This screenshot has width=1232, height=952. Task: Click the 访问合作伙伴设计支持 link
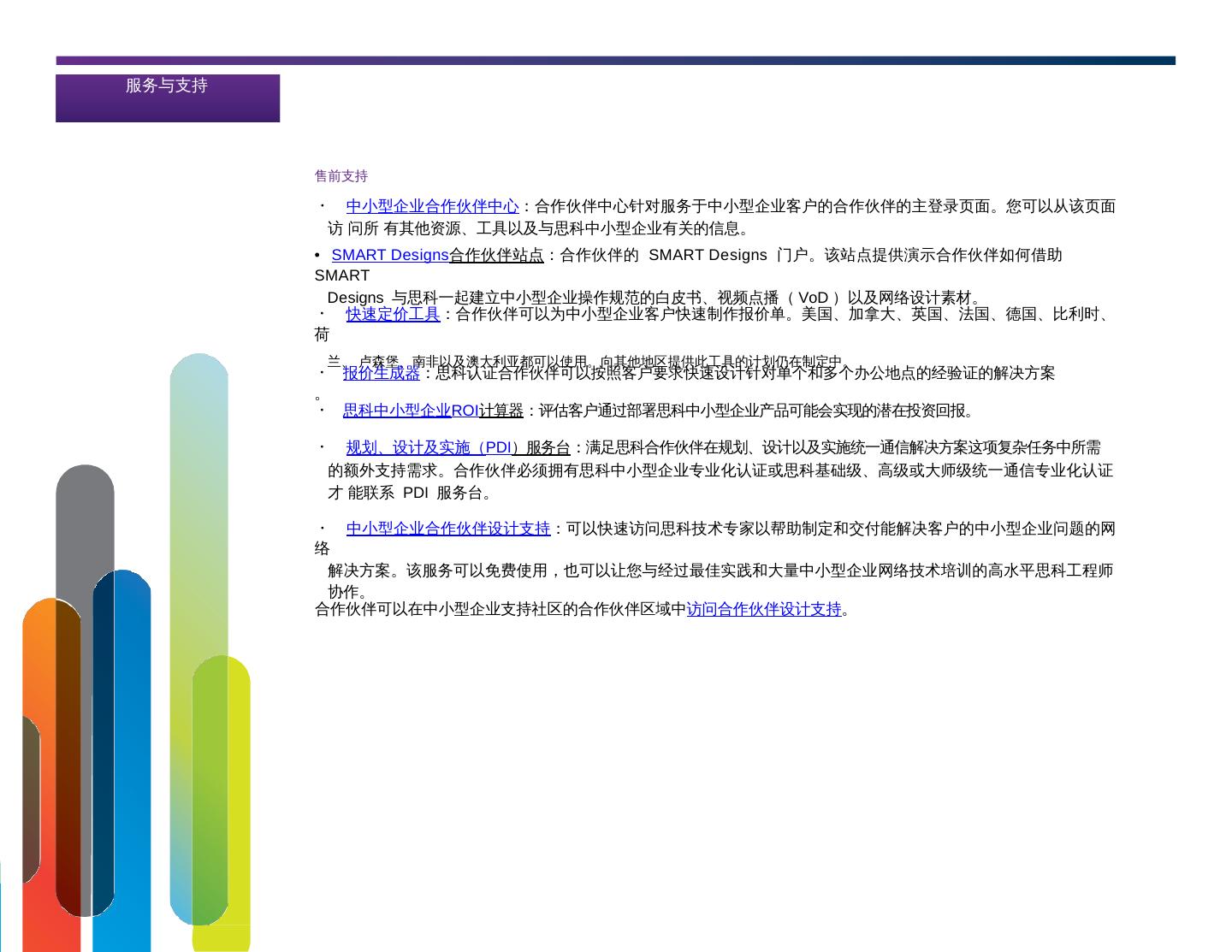[x=764, y=609]
